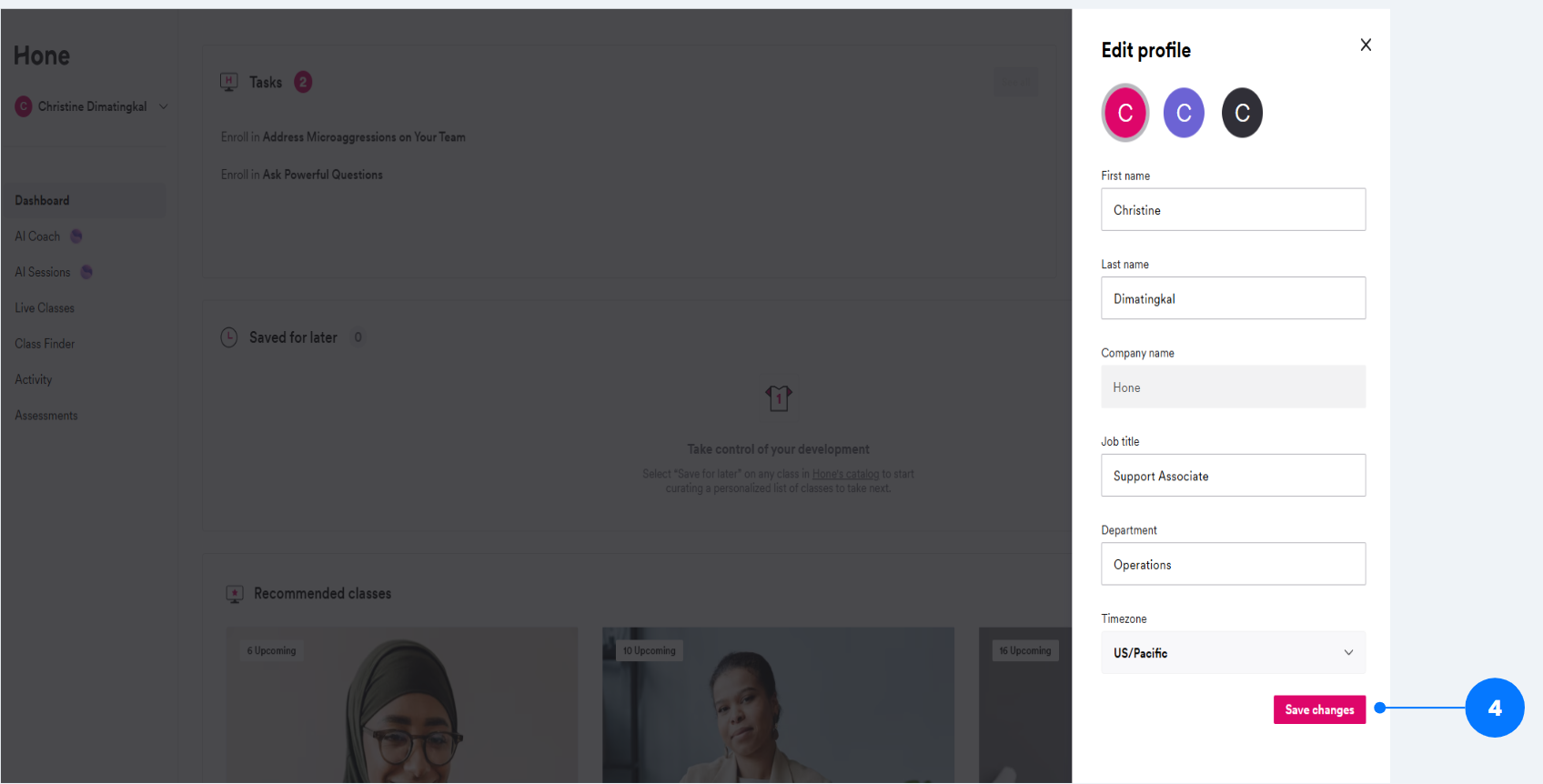Close the Edit profile panel
1543x784 pixels.
(1366, 45)
